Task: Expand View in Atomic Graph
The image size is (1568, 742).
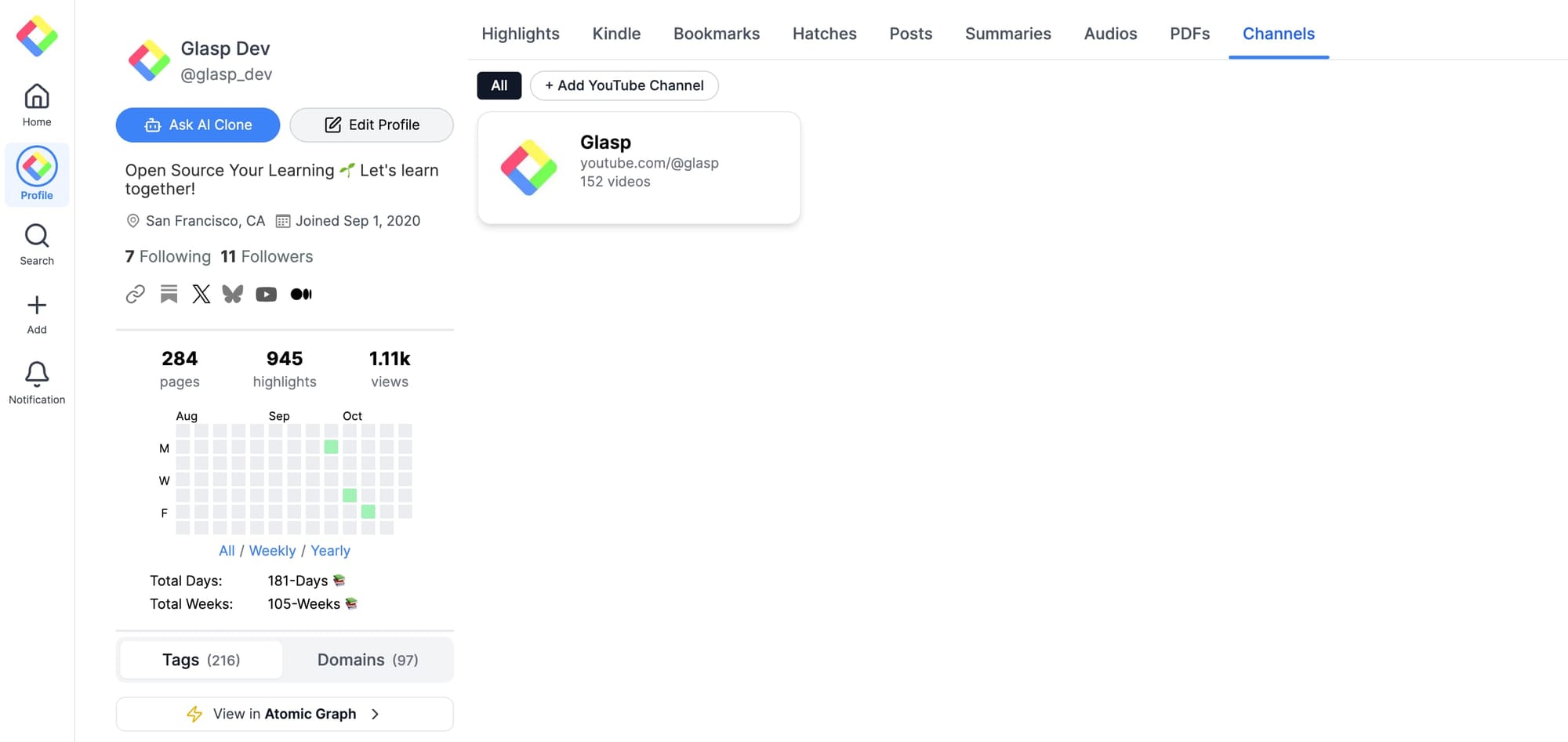Action: coord(285,714)
